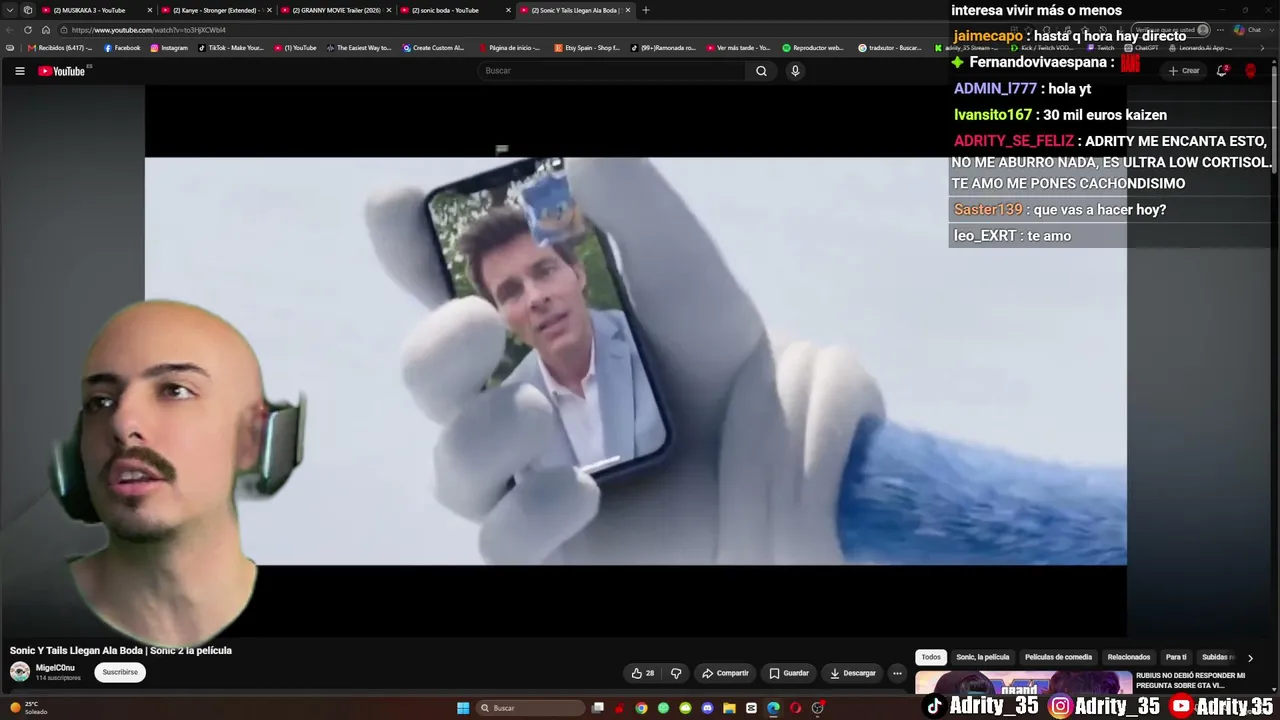Open the 'Ver más tarde - Yo...' bookmark
The image size is (1280, 720).
(x=738, y=48)
